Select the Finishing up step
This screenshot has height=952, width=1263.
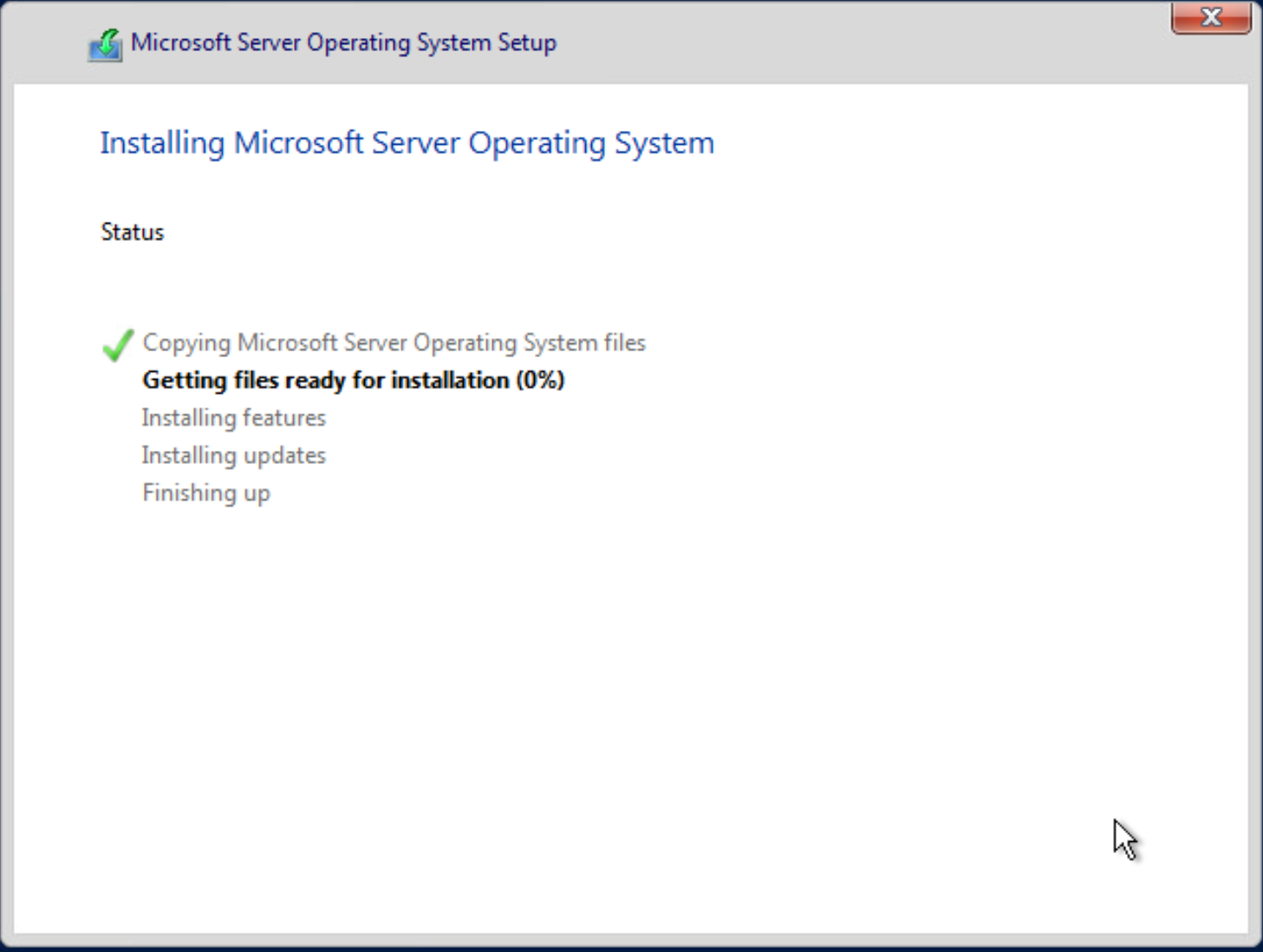[205, 492]
